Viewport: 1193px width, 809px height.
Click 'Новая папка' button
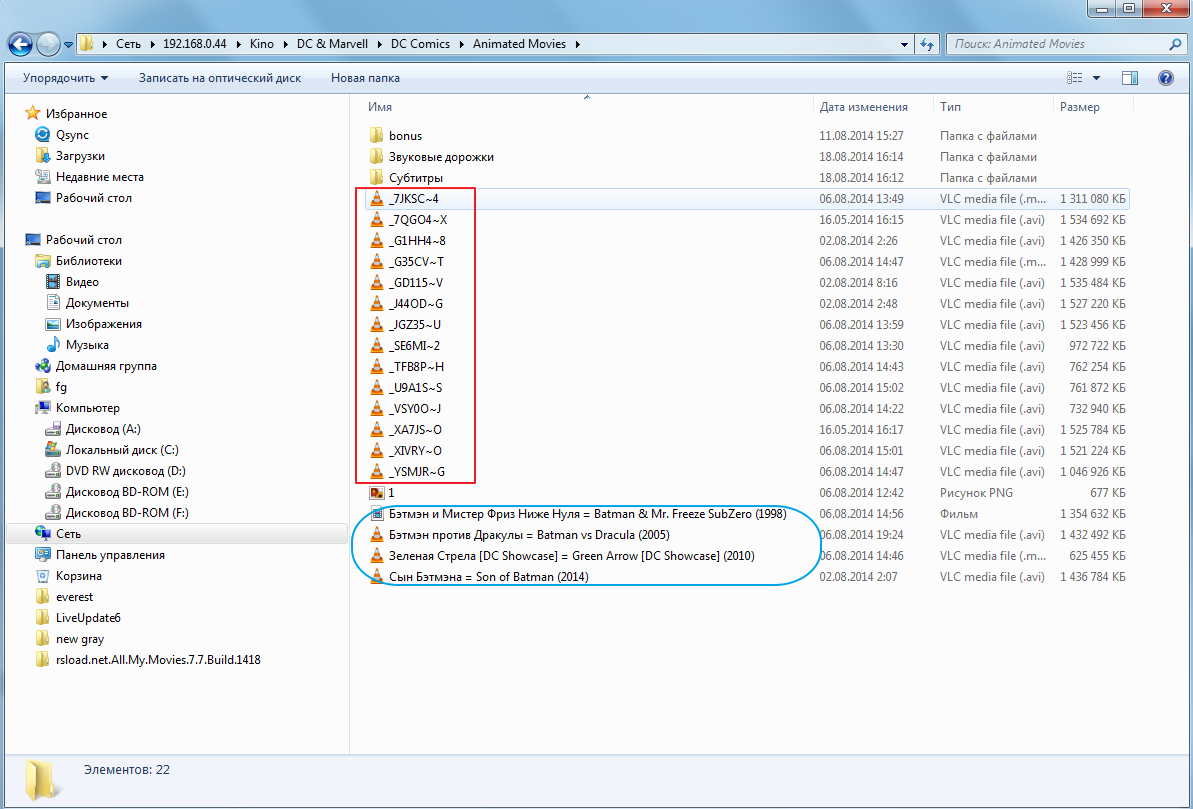365,78
